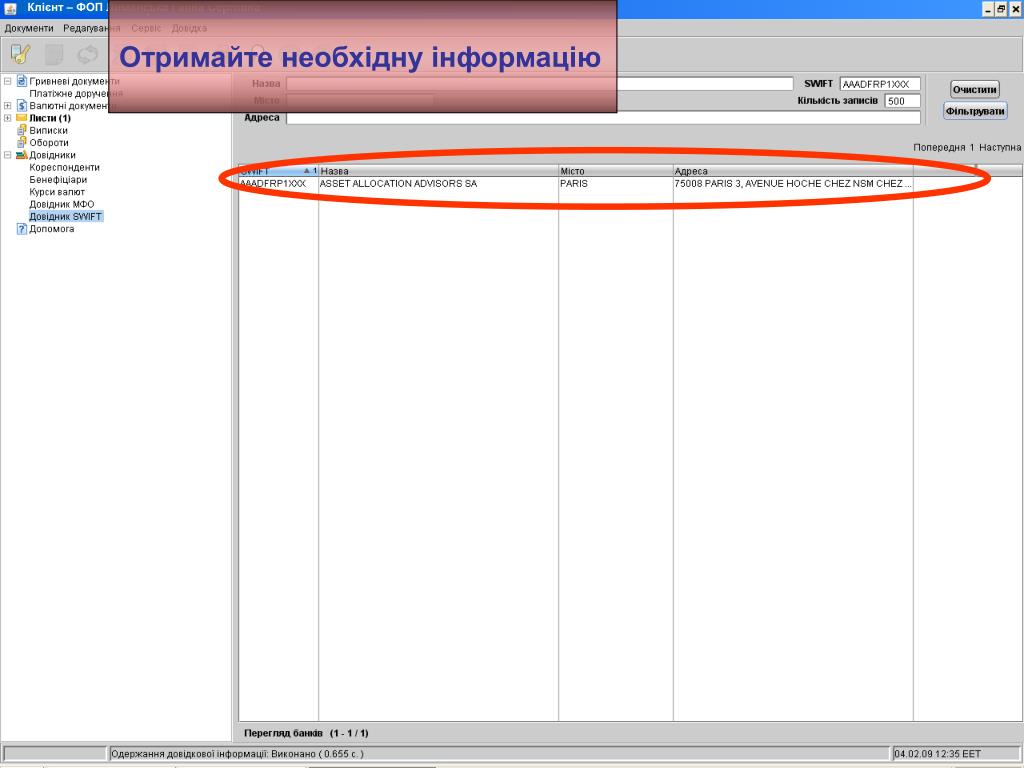
Task: Click the refresh arrows toolbar icon
Action: (88, 54)
